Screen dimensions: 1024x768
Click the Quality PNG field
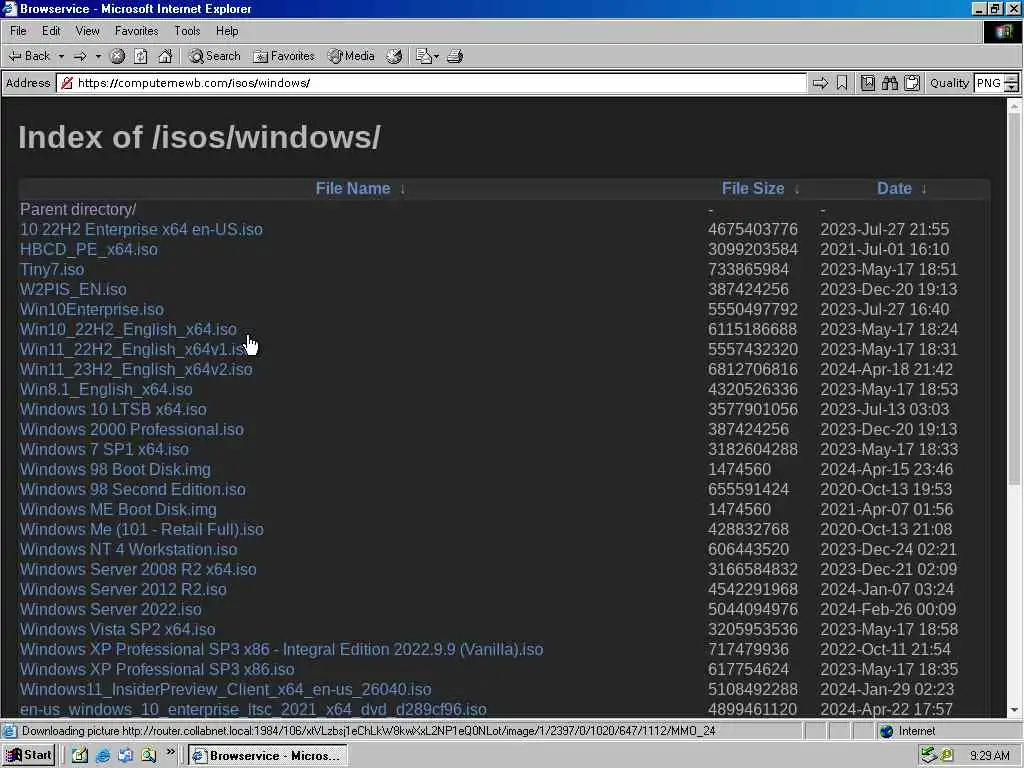[989, 83]
